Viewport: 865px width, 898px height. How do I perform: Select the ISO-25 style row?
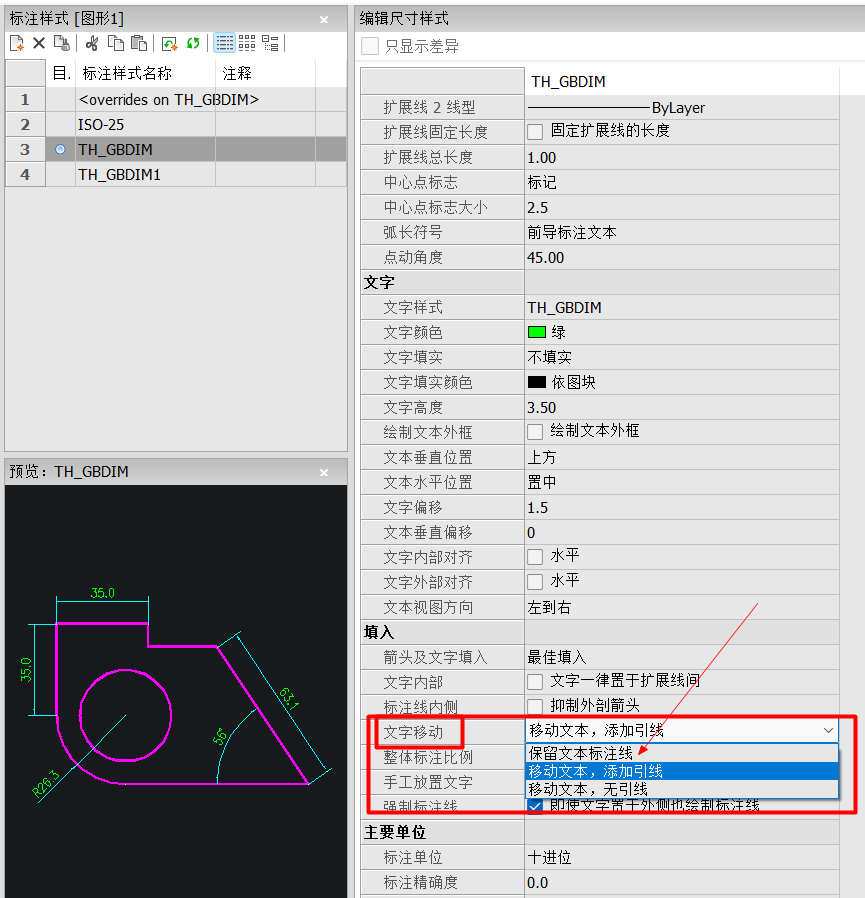tap(176, 125)
